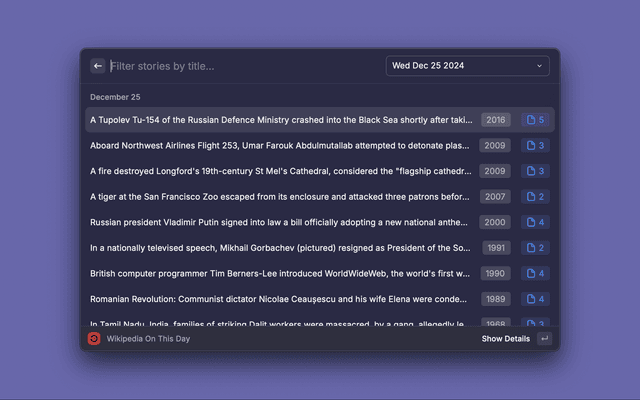Click the Wikipedia On This Day extension icon

[94, 339]
